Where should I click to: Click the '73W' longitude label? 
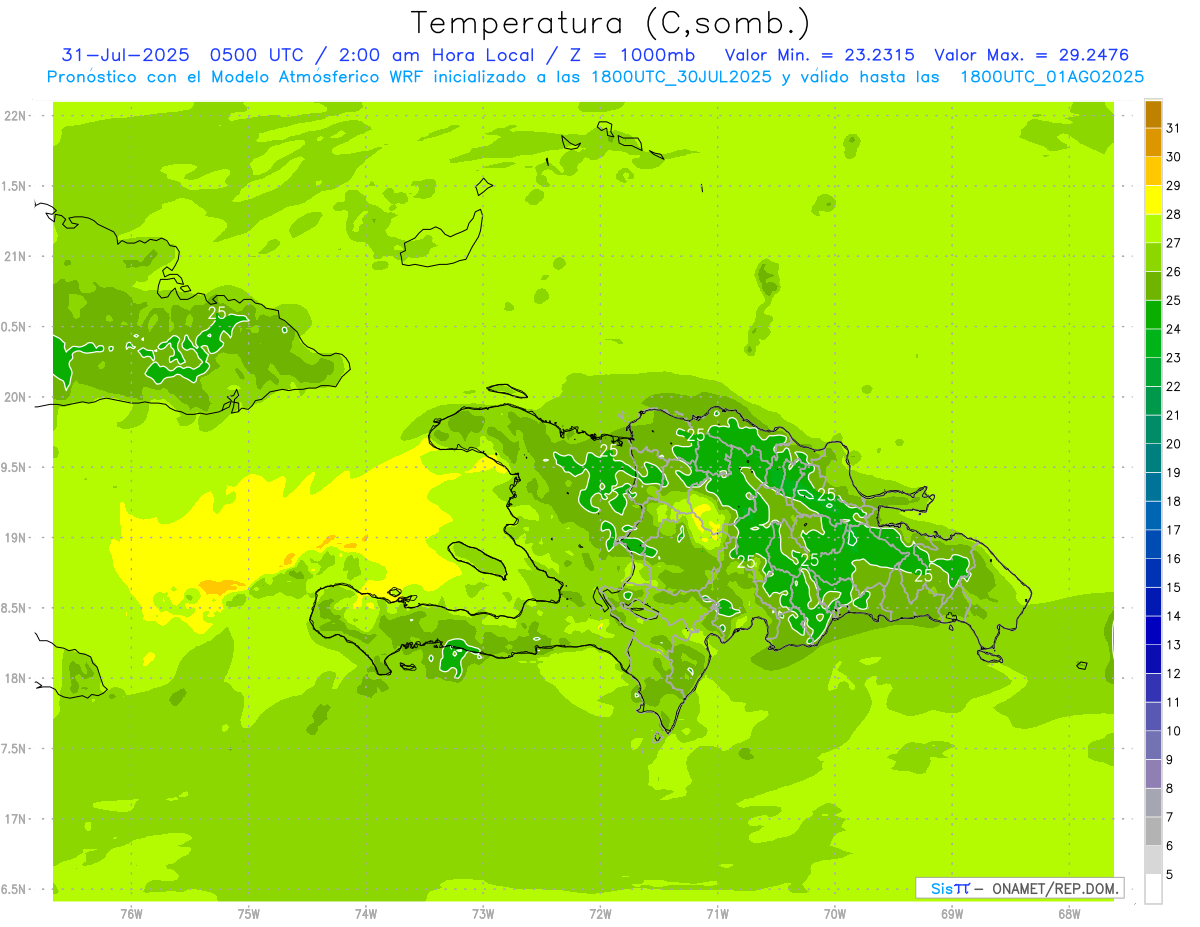[x=483, y=914]
